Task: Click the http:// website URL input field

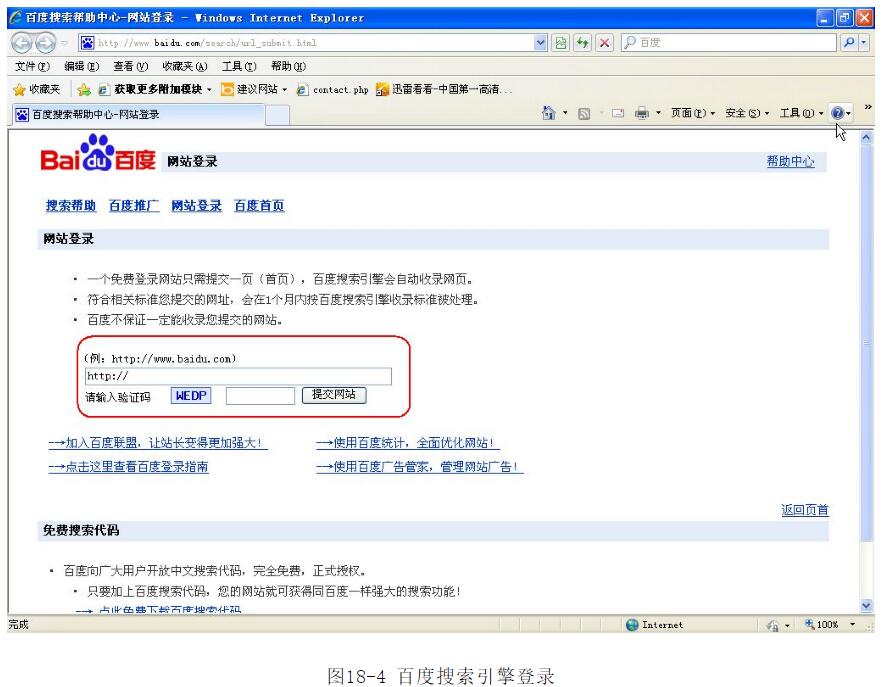Action: [x=238, y=376]
